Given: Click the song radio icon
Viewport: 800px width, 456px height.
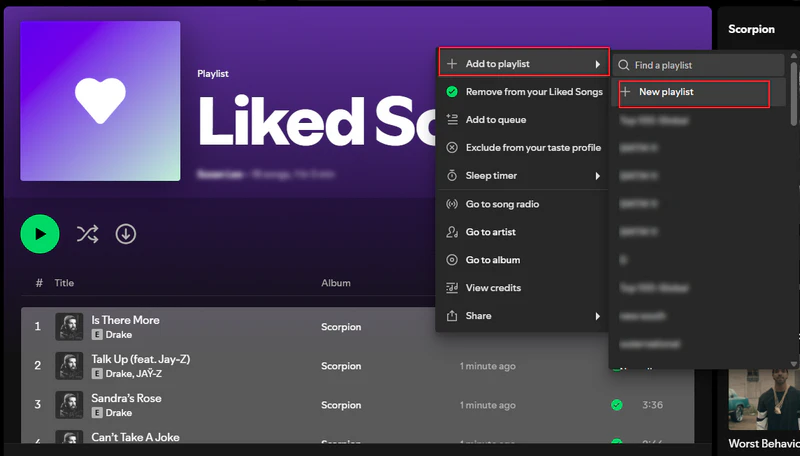Looking at the screenshot, I should pyautogui.click(x=452, y=204).
